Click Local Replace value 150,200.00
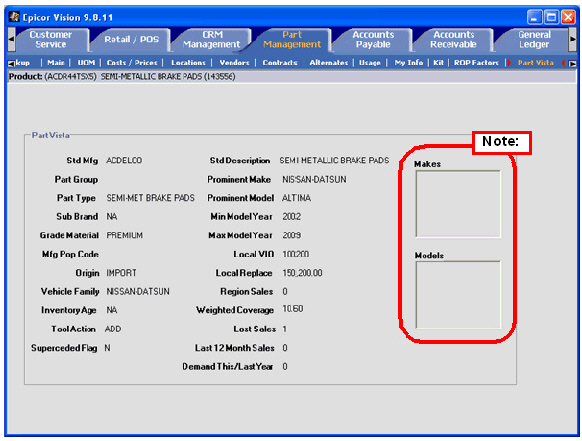The image size is (582, 441). tap(302, 273)
